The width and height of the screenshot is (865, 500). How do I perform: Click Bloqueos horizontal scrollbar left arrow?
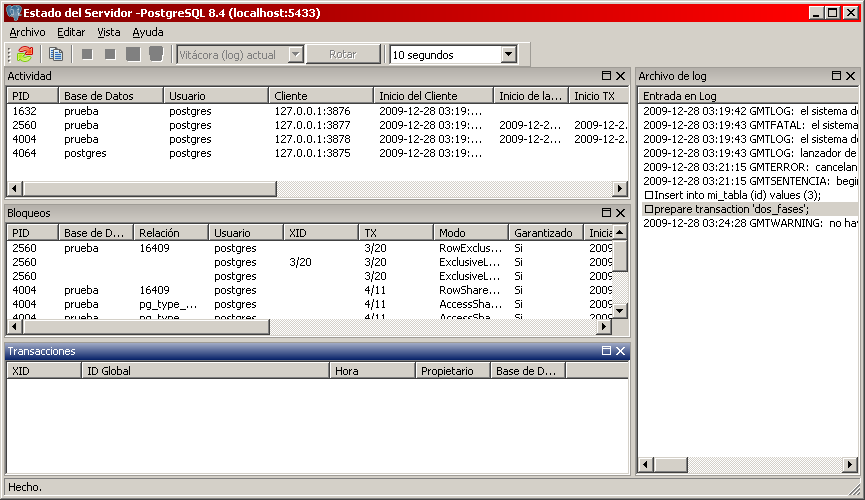(x=14, y=327)
